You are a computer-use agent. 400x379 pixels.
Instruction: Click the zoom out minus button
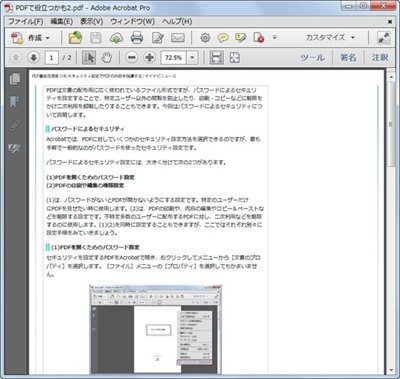[x=132, y=58]
